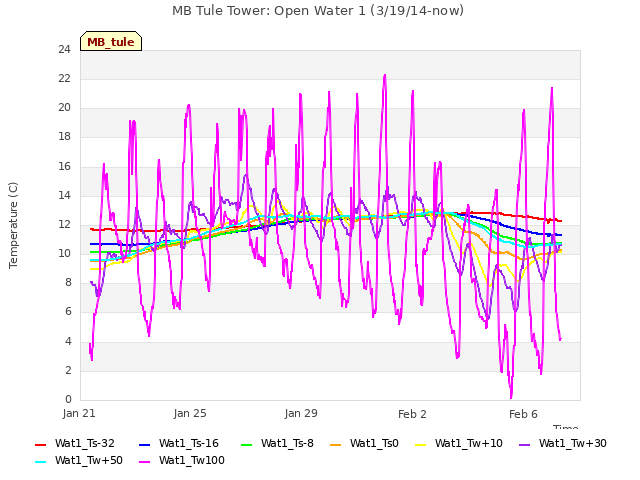The width and height of the screenshot is (640, 480).
Task: Click the 12 y-axis tick label
Action: (64, 224)
